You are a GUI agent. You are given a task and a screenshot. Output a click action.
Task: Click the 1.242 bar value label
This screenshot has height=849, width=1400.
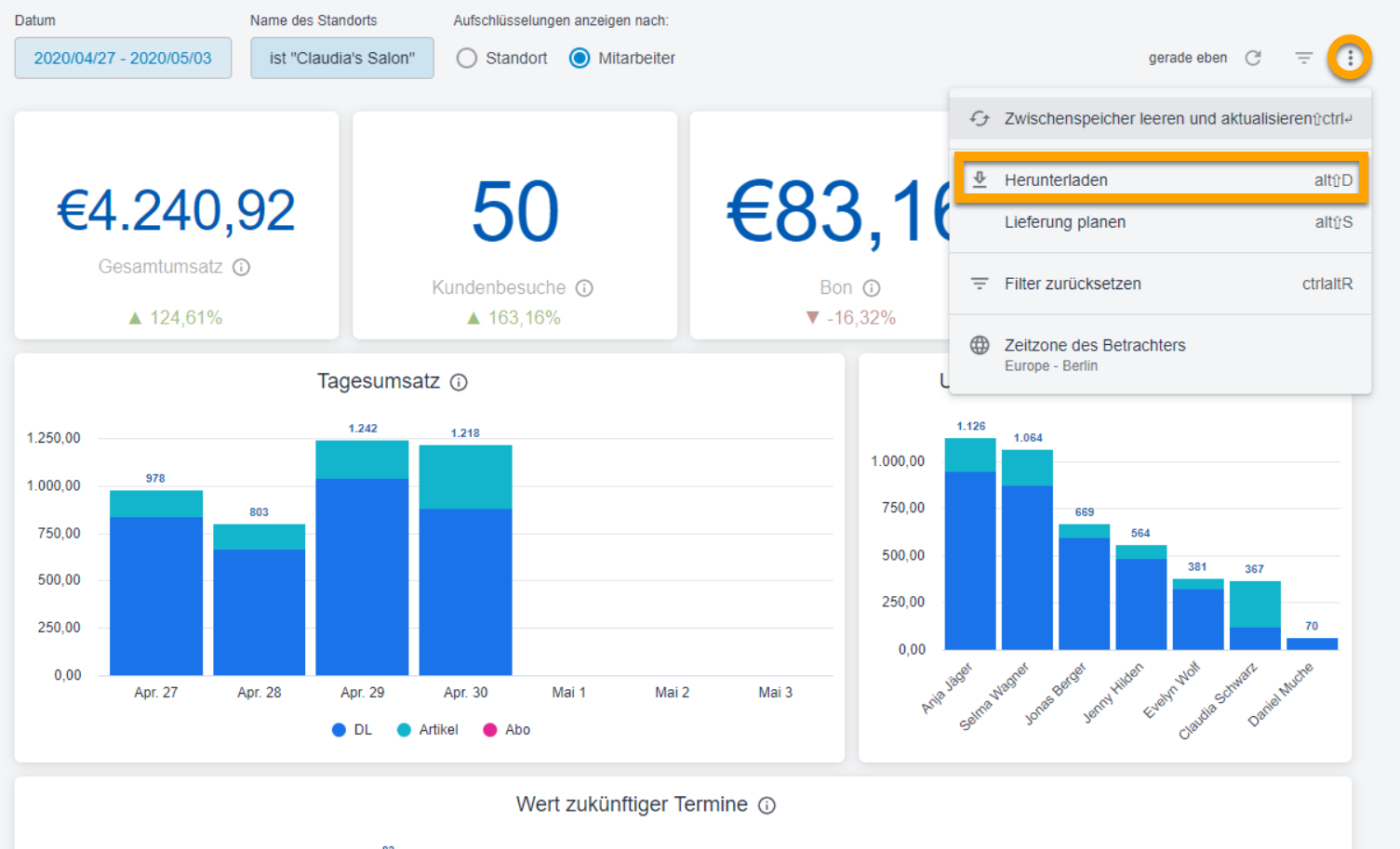click(363, 429)
